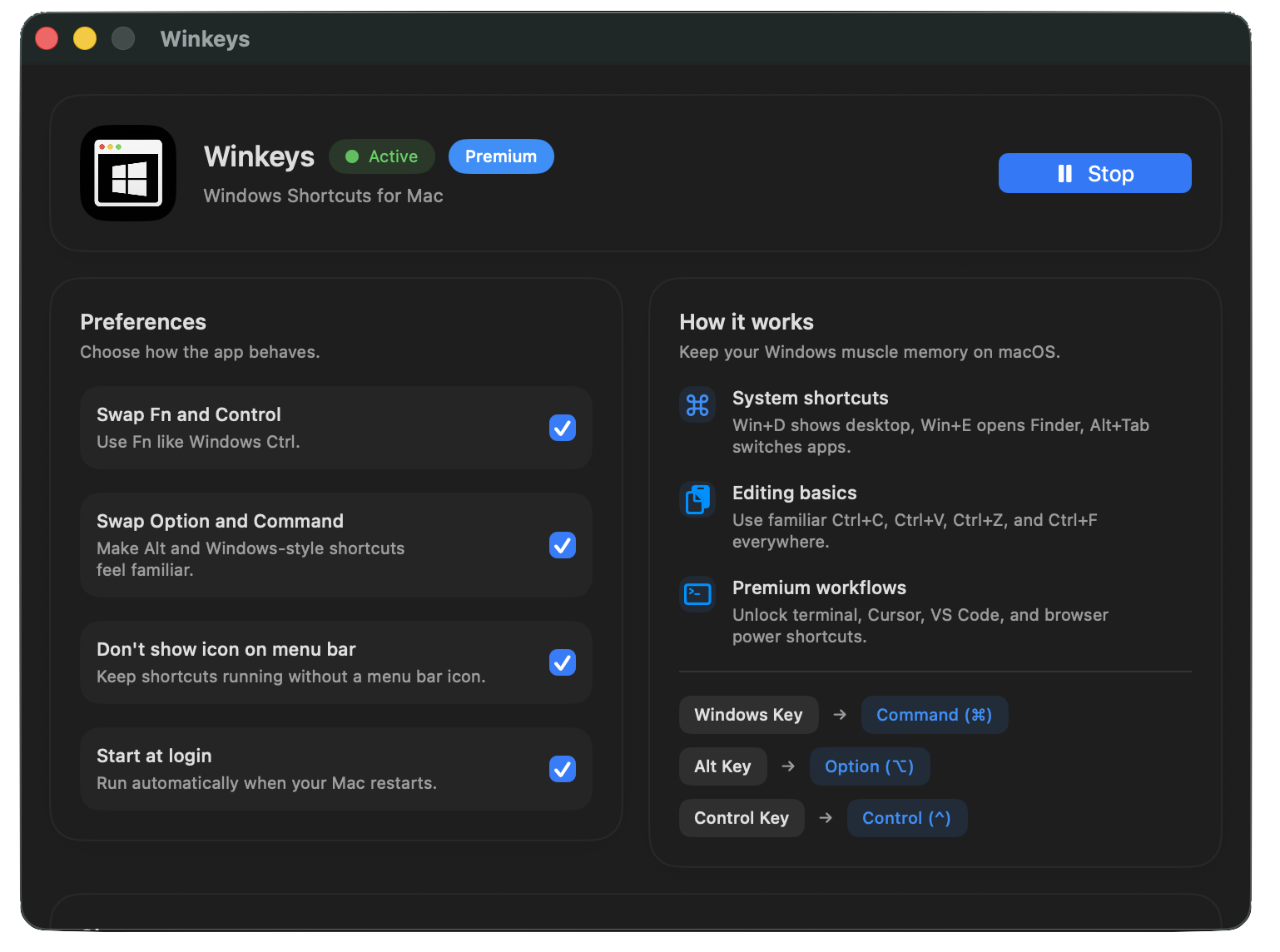The height and width of the screenshot is (952, 1280).
Task: Click the Winkeys window title text
Action: coord(205,39)
